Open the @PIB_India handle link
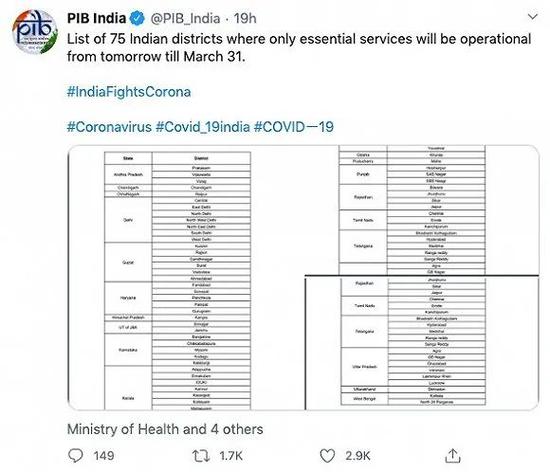550x472 pixels. pos(185,19)
